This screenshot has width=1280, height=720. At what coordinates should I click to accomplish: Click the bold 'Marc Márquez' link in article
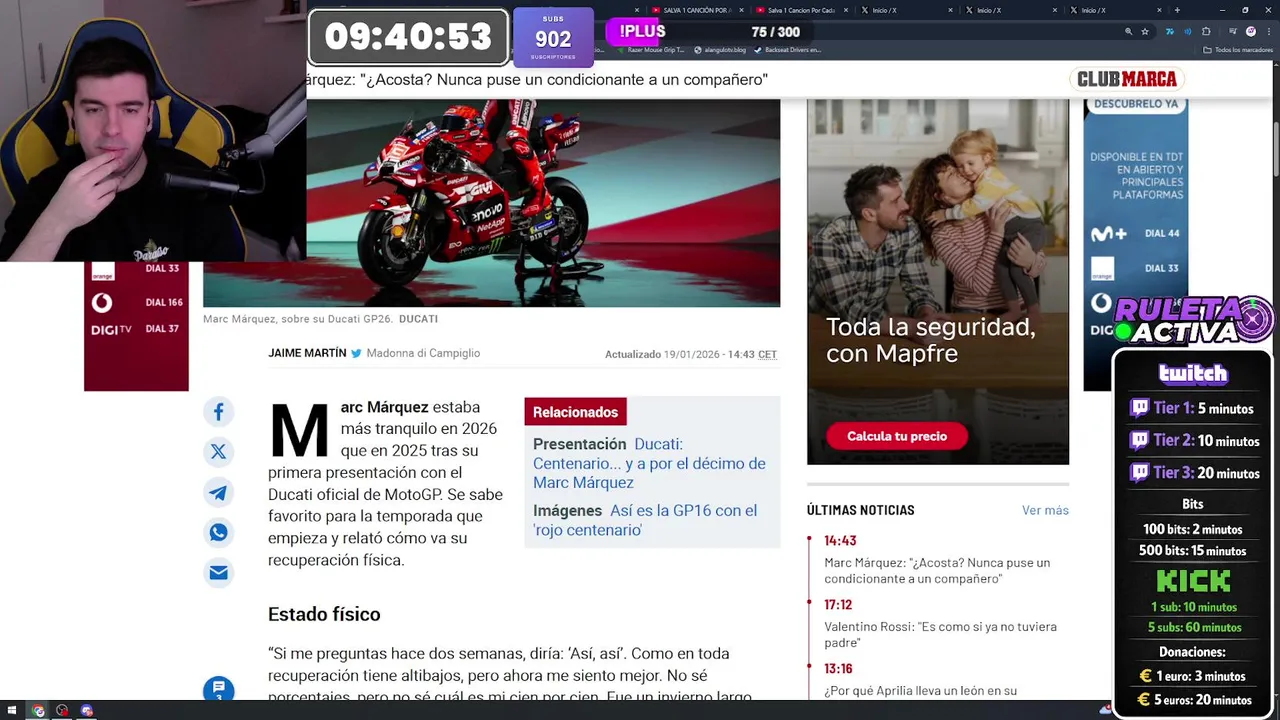[x=384, y=407]
